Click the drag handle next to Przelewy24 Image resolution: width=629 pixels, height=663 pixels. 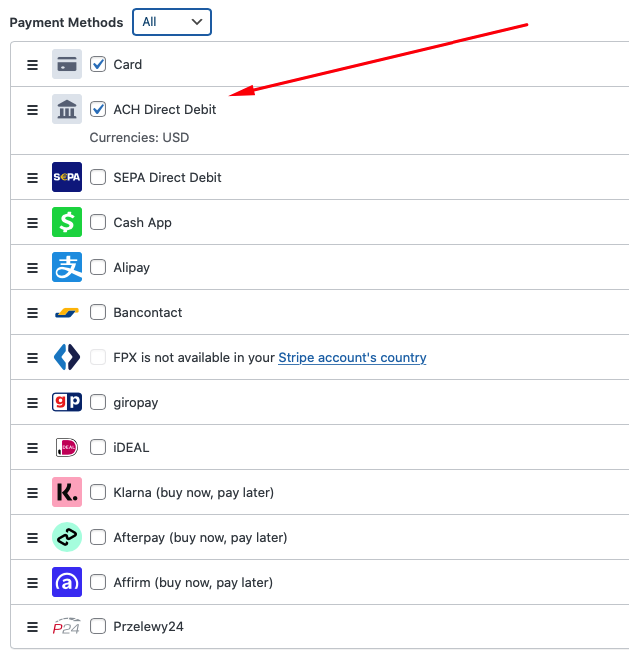coord(32,627)
